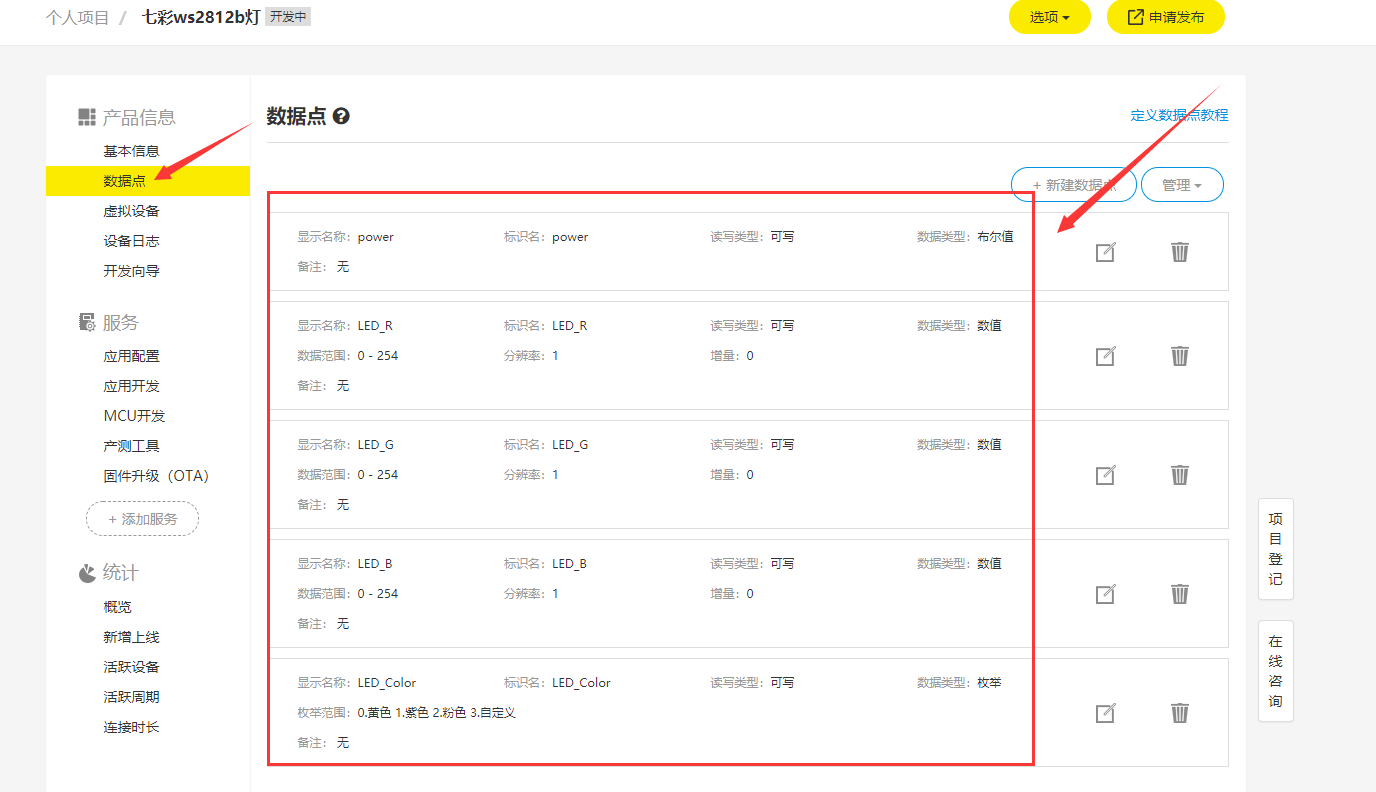1376x792 pixels.
Task: Click the 布尔值 data type text
Action: point(995,237)
